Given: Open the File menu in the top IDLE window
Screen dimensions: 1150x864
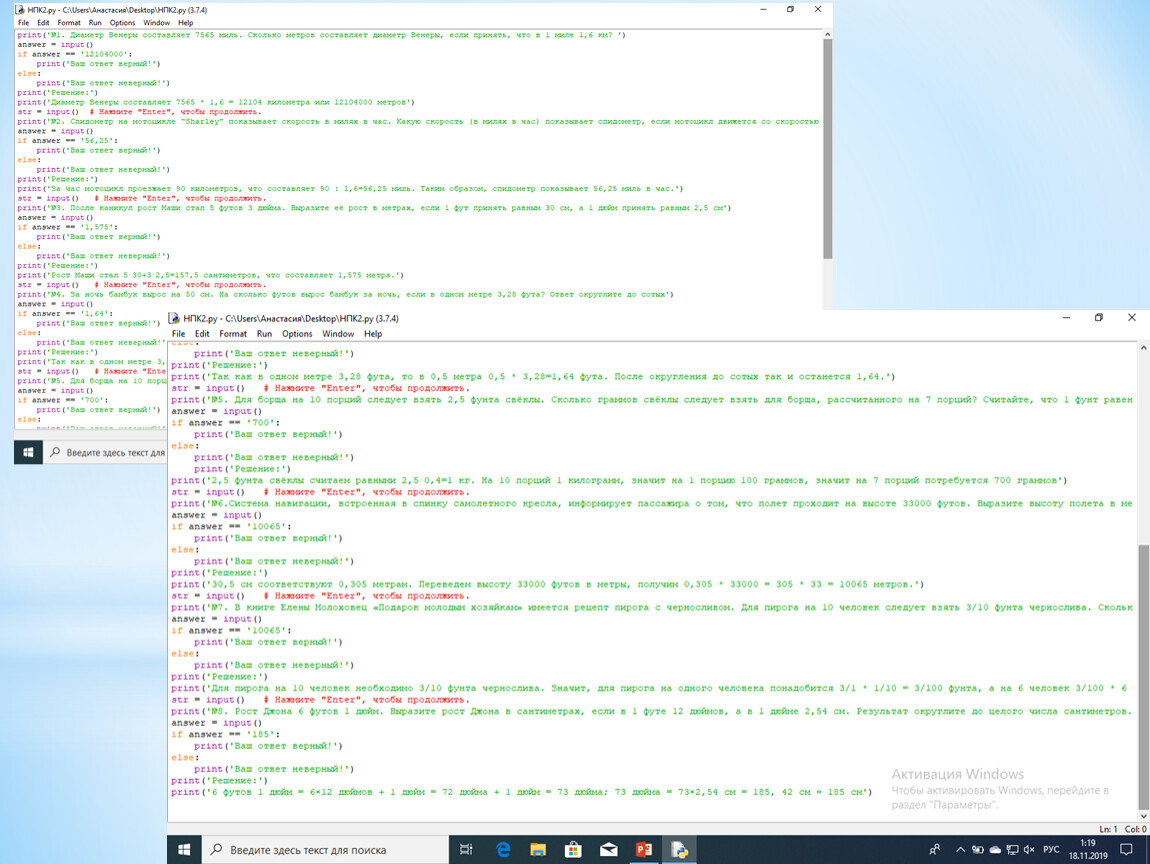Looking at the screenshot, I should pyautogui.click(x=23, y=22).
